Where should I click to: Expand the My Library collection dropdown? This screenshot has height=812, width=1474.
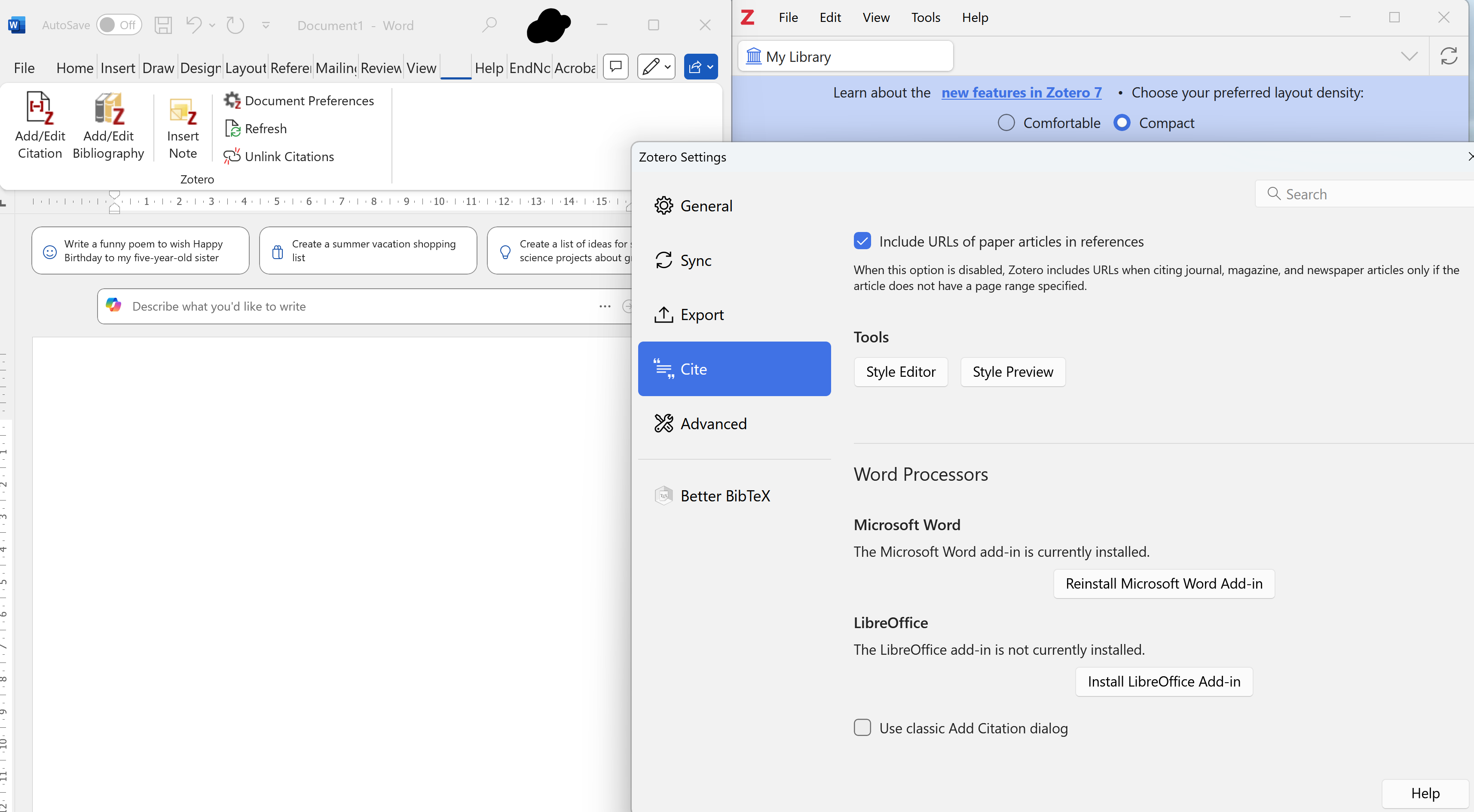coord(1409,56)
